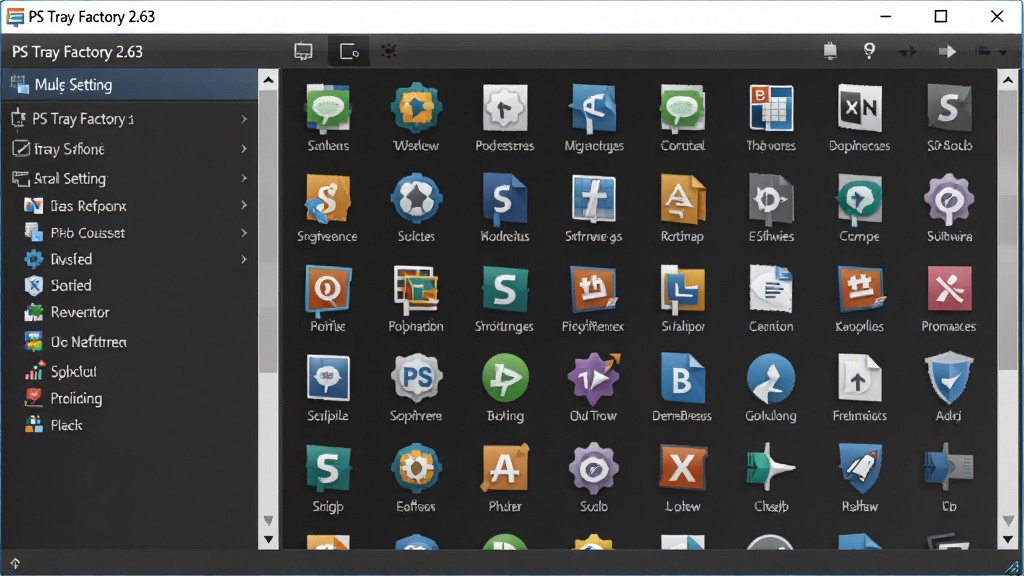The width and height of the screenshot is (1024, 576).
Task: Click the Thavores grid icon
Action: pos(771,108)
